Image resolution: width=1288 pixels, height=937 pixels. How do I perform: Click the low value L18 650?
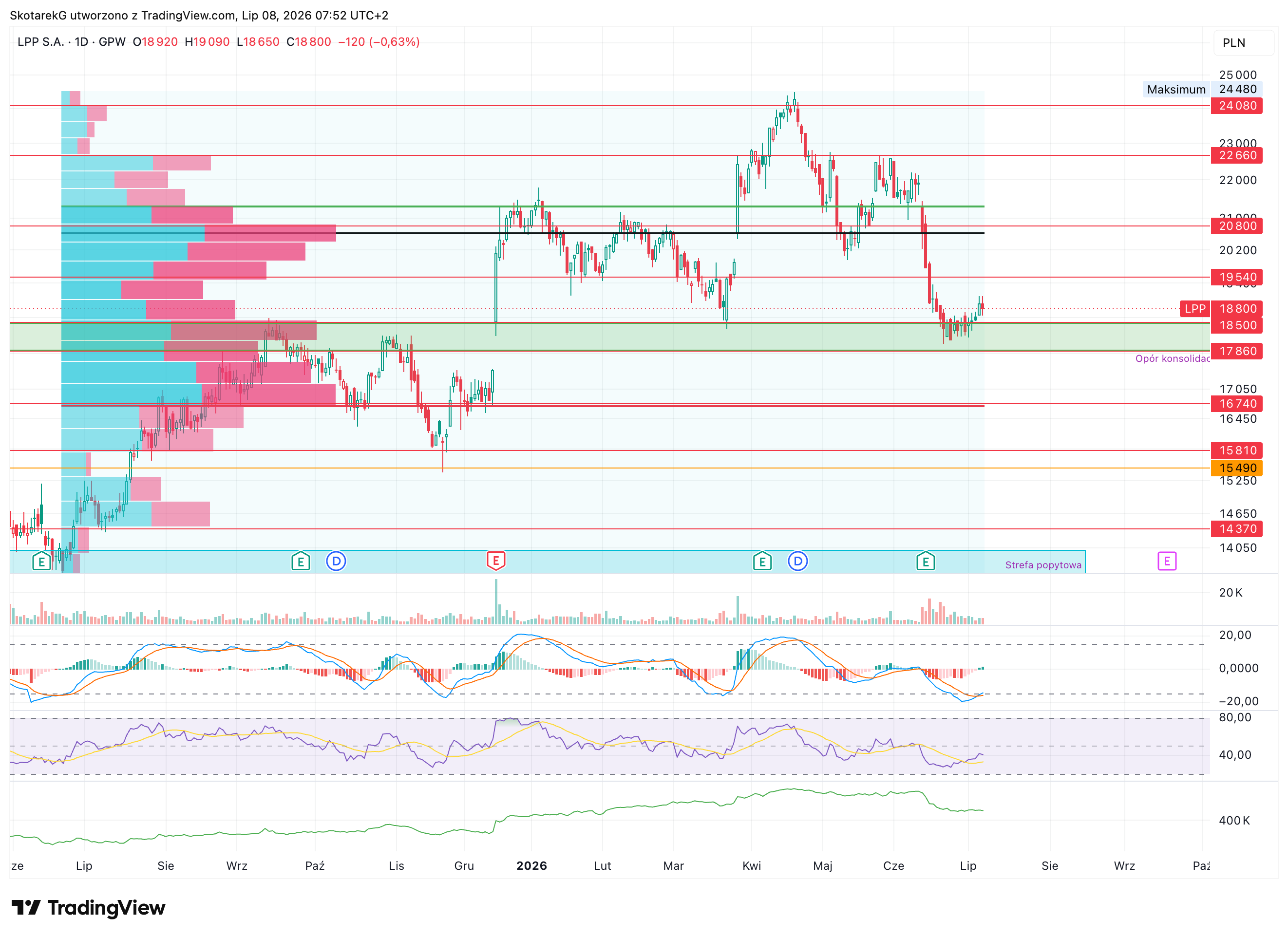(258, 42)
